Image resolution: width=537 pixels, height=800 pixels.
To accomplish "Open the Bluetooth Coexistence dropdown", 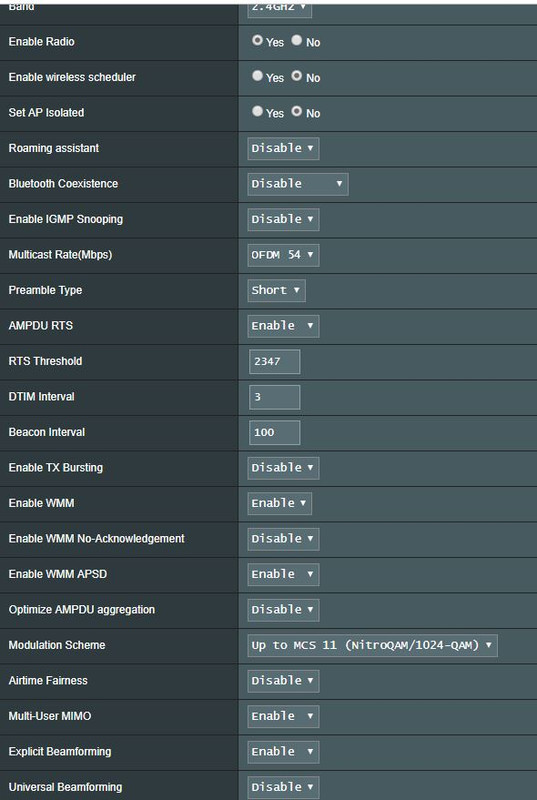I will pyautogui.click(x=298, y=184).
